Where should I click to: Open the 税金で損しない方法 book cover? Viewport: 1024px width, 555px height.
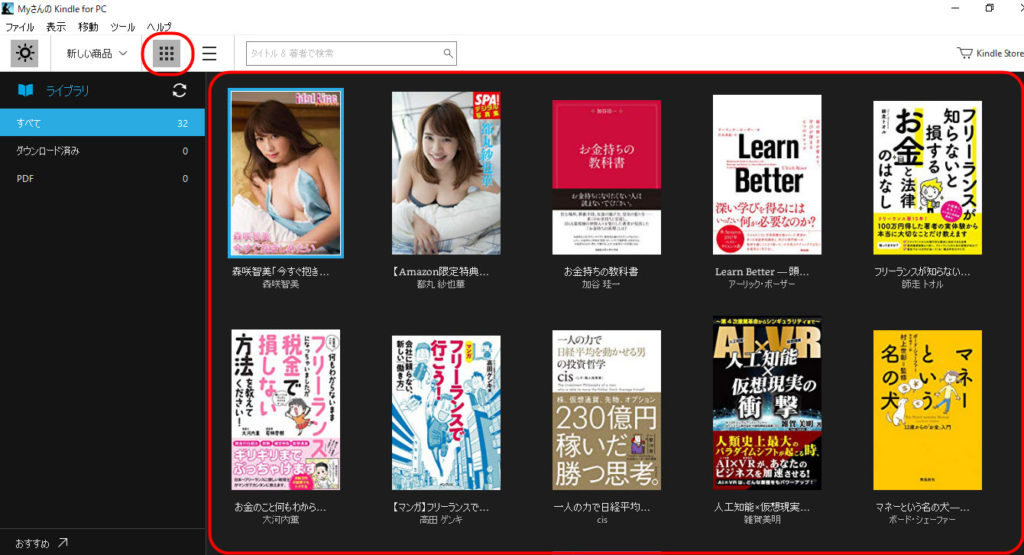coord(286,409)
